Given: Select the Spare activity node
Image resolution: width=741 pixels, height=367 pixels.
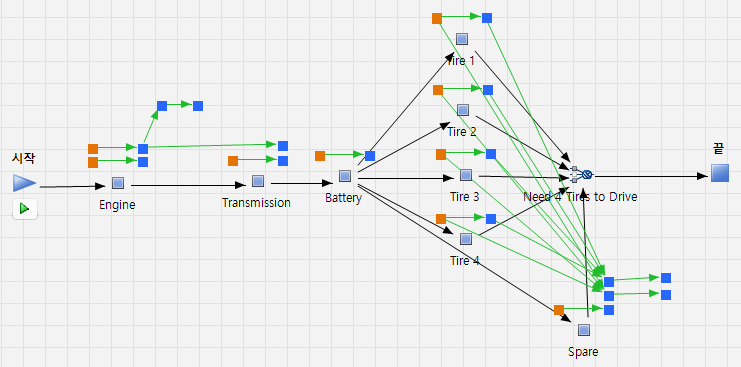Looking at the screenshot, I should click(584, 329).
